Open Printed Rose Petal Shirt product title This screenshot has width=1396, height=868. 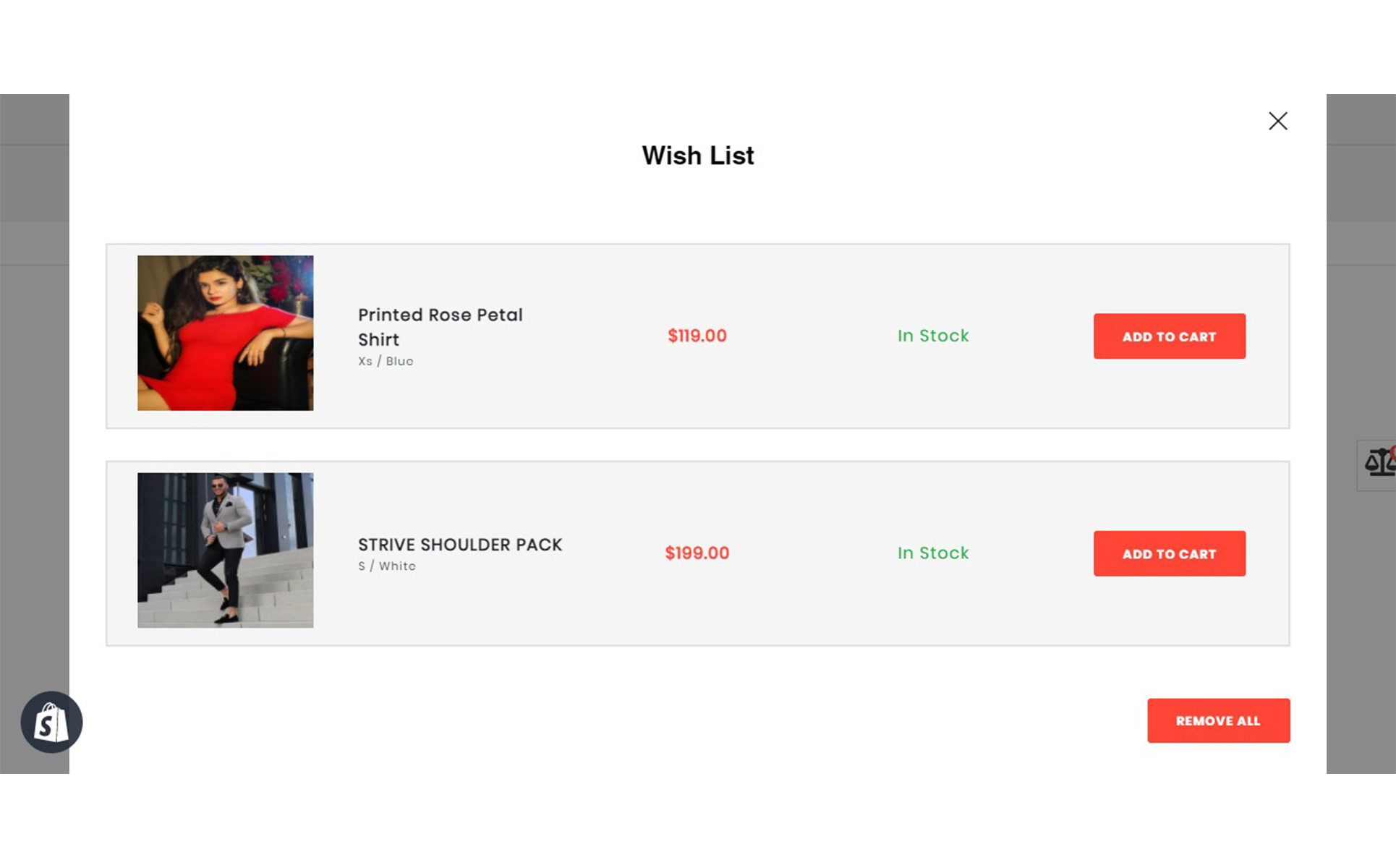click(440, 327)
